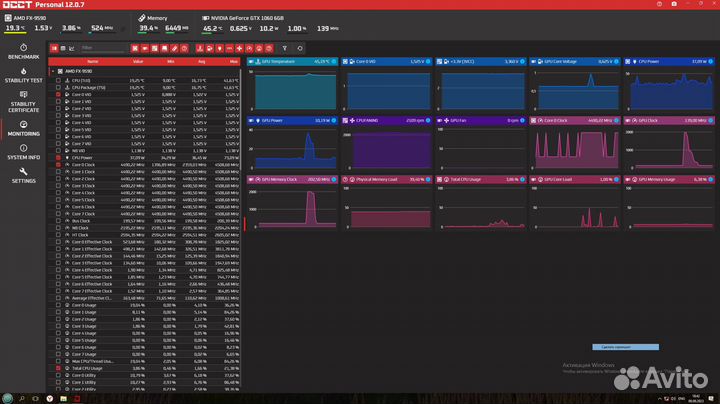
Task: Click the GPU Core Load graph header
Action: point(574,180)
